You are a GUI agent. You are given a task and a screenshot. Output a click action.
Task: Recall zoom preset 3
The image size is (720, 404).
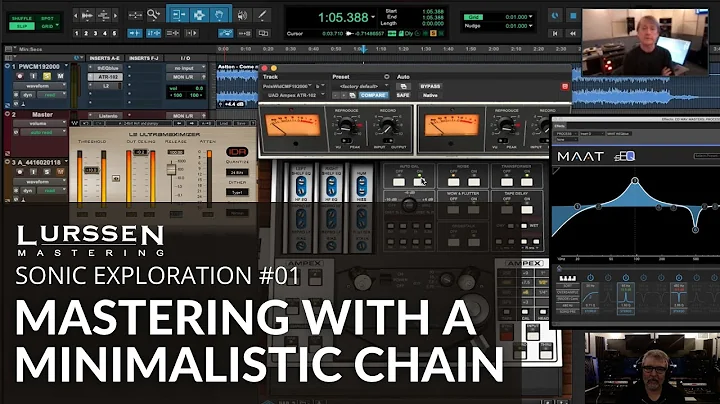click(96, 33)
